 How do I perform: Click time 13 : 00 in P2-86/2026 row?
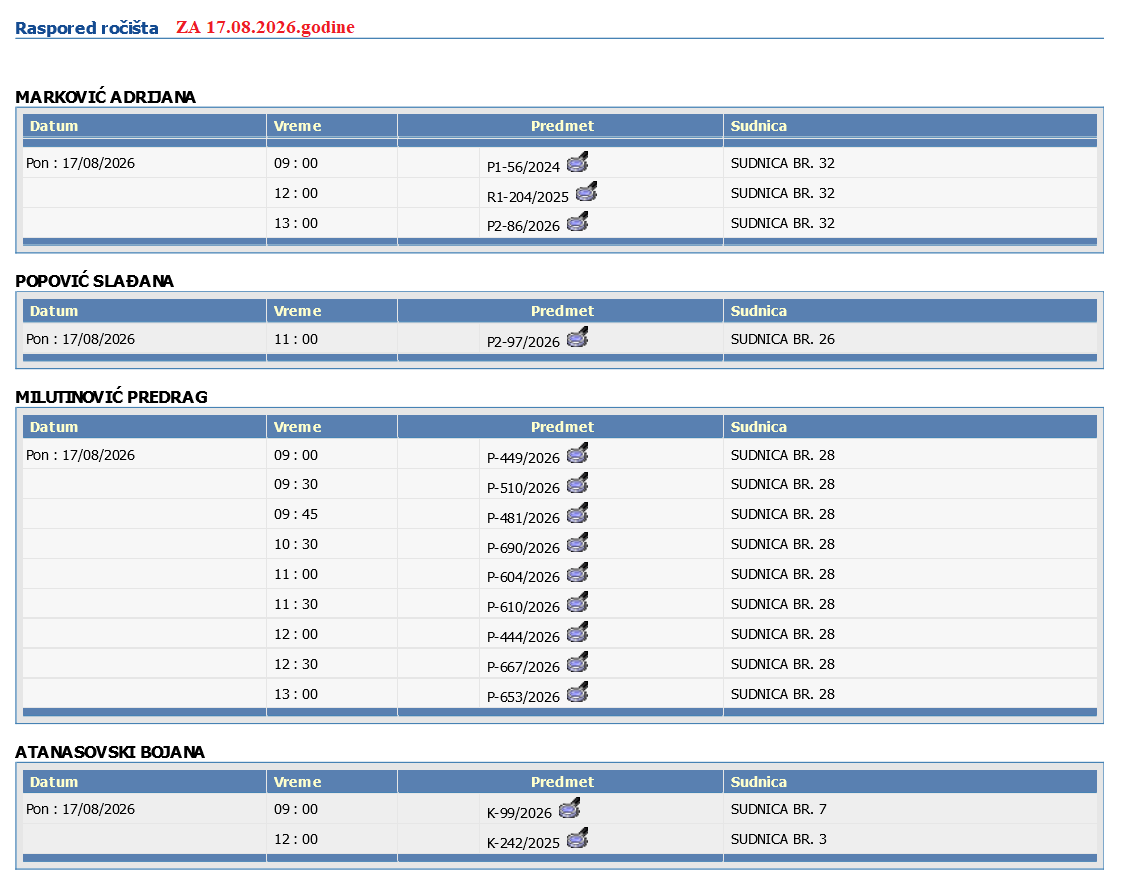(x=296, y=223)
